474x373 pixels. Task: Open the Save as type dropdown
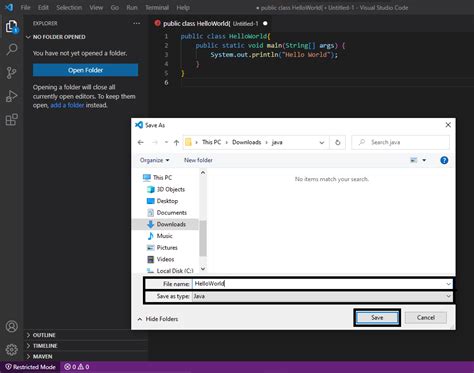point(322,296)
